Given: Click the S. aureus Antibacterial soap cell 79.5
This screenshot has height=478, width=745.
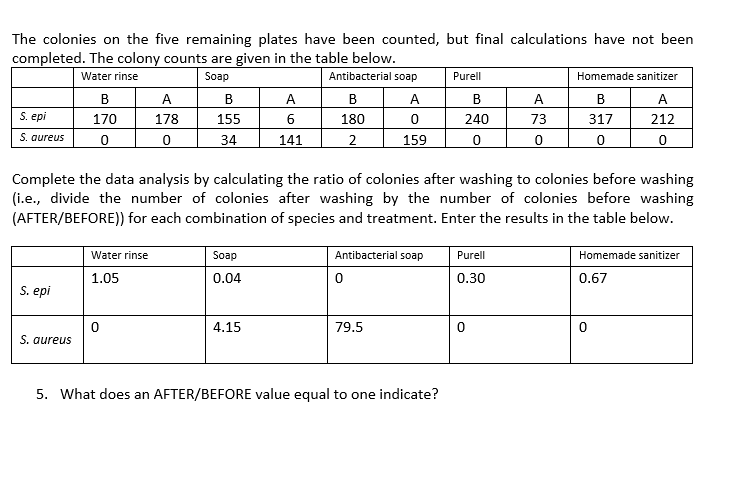Looking at the screenshot, I should pos(388,340).
